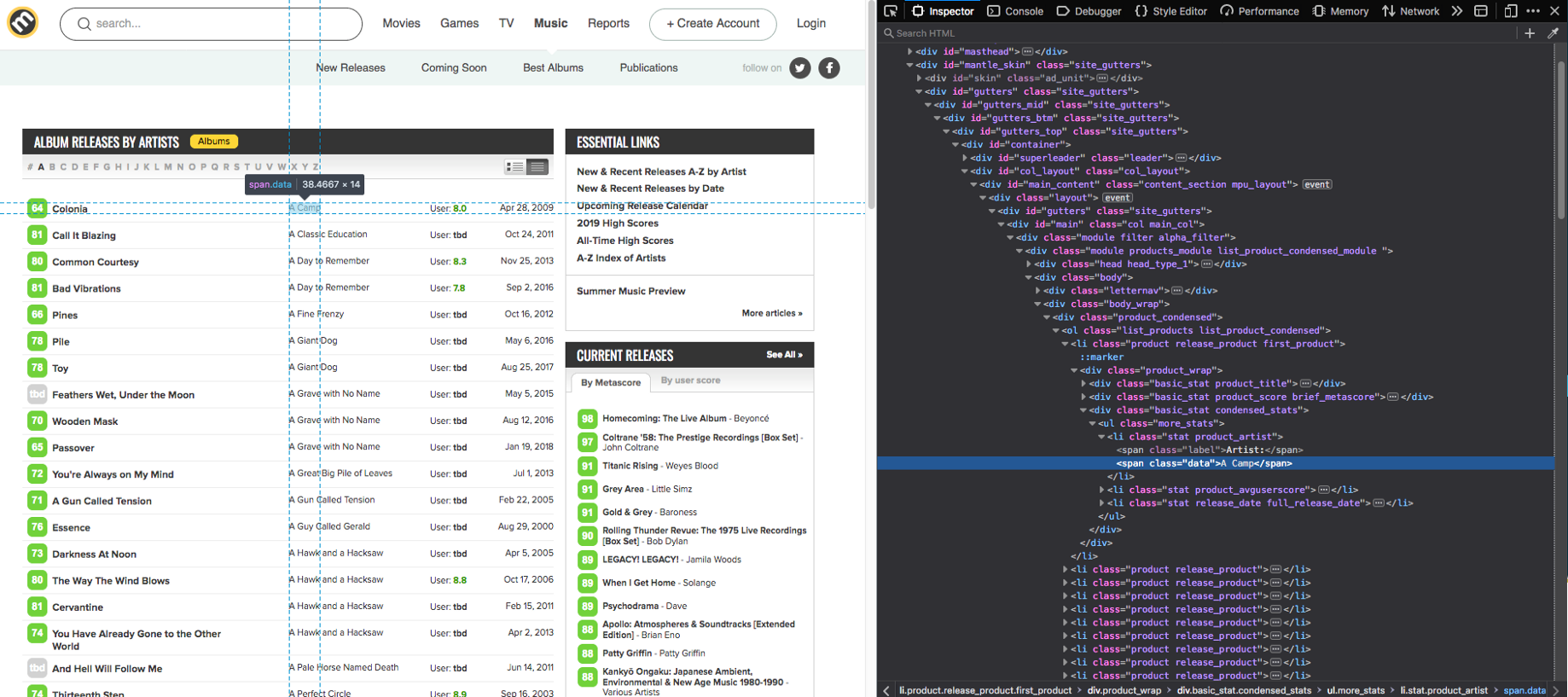Open the Call It Blazing album

[84, 235]
